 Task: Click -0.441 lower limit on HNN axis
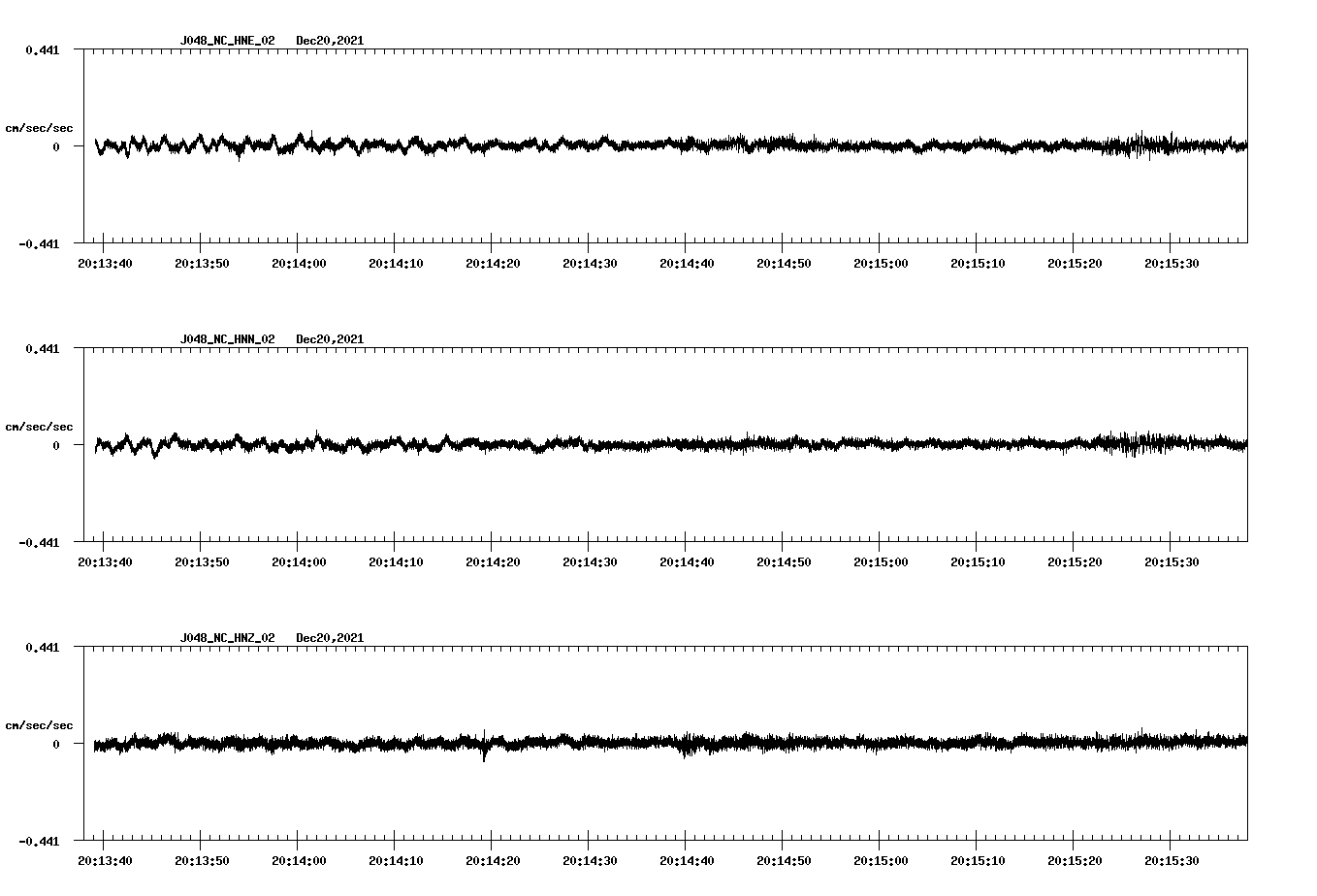(39, 542)
